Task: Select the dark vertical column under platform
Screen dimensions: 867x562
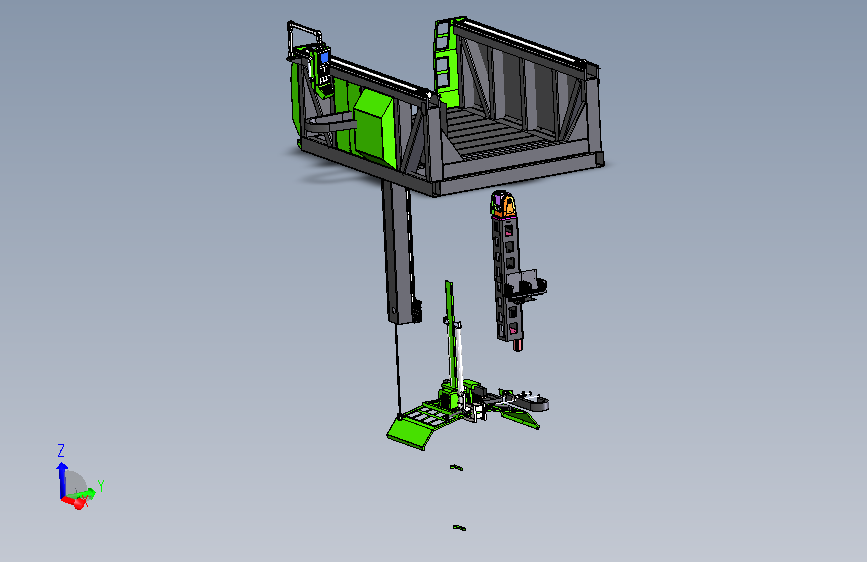Action: pyautogui.click(x=400, y=252)
